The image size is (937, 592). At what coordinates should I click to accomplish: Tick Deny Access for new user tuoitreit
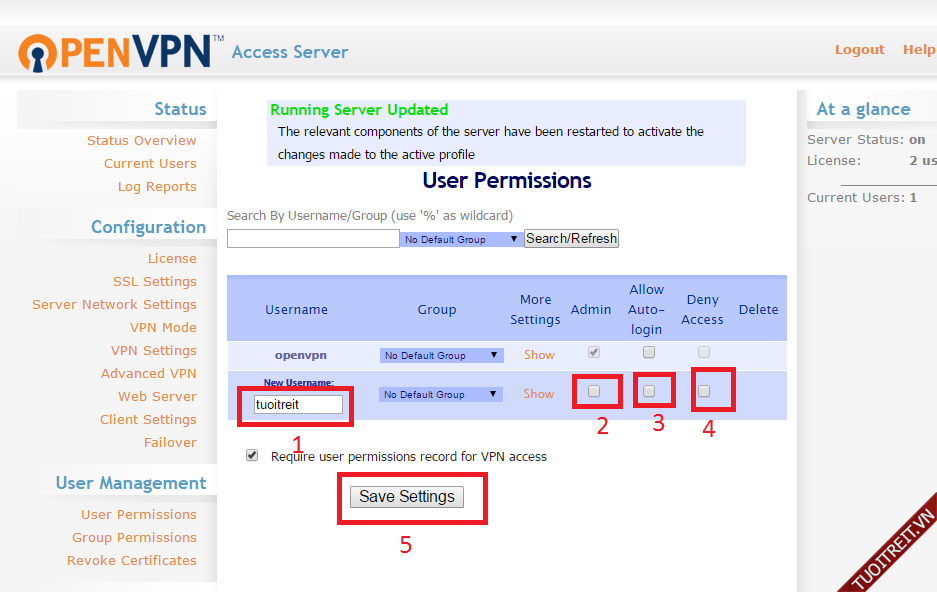point(704,391)
